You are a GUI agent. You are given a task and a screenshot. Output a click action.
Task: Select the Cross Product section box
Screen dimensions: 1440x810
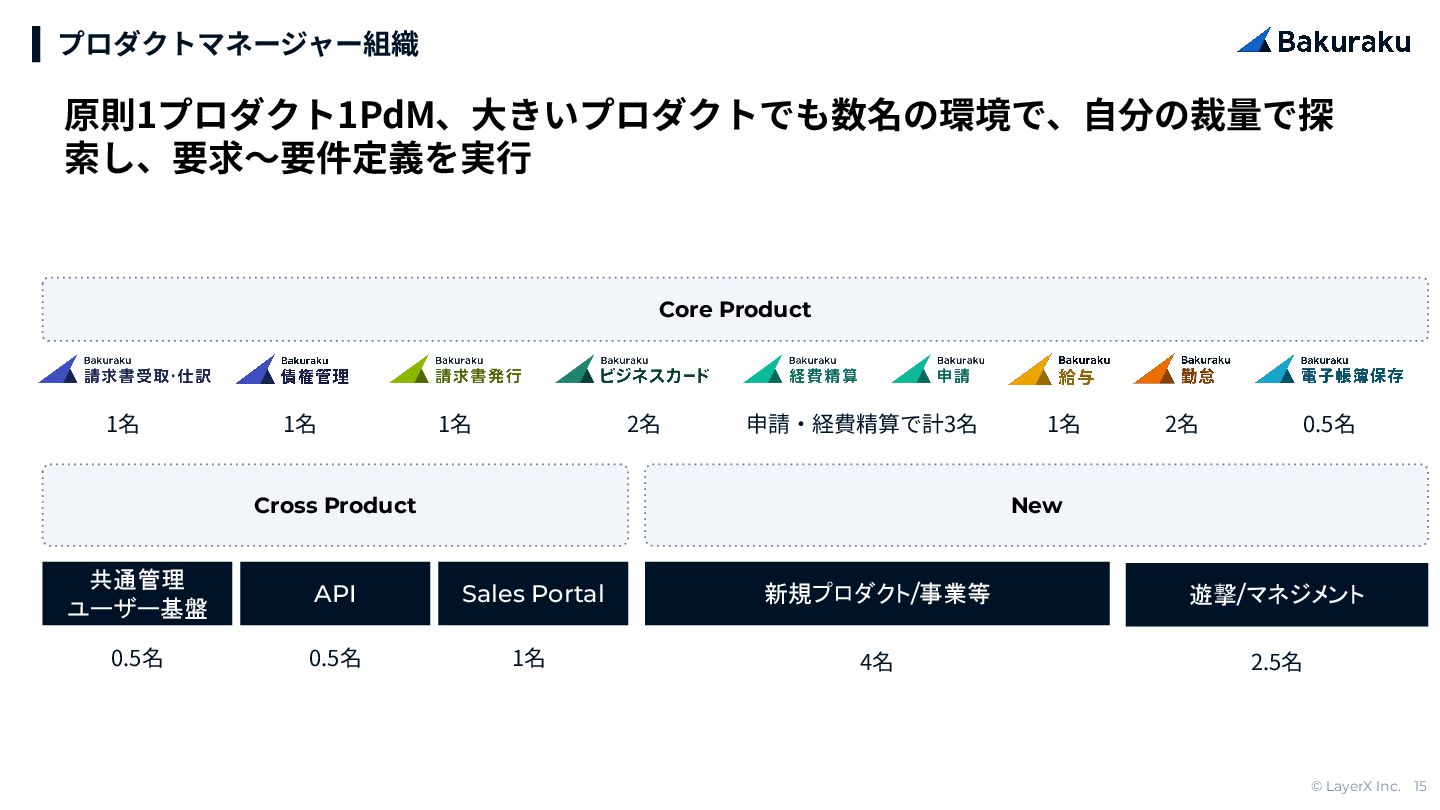pyautogui.click(x=335, y=505)
